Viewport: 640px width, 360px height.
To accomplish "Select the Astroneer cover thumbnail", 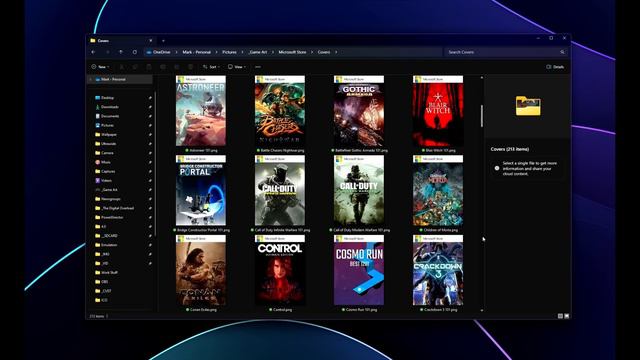I will click(201, 111).
